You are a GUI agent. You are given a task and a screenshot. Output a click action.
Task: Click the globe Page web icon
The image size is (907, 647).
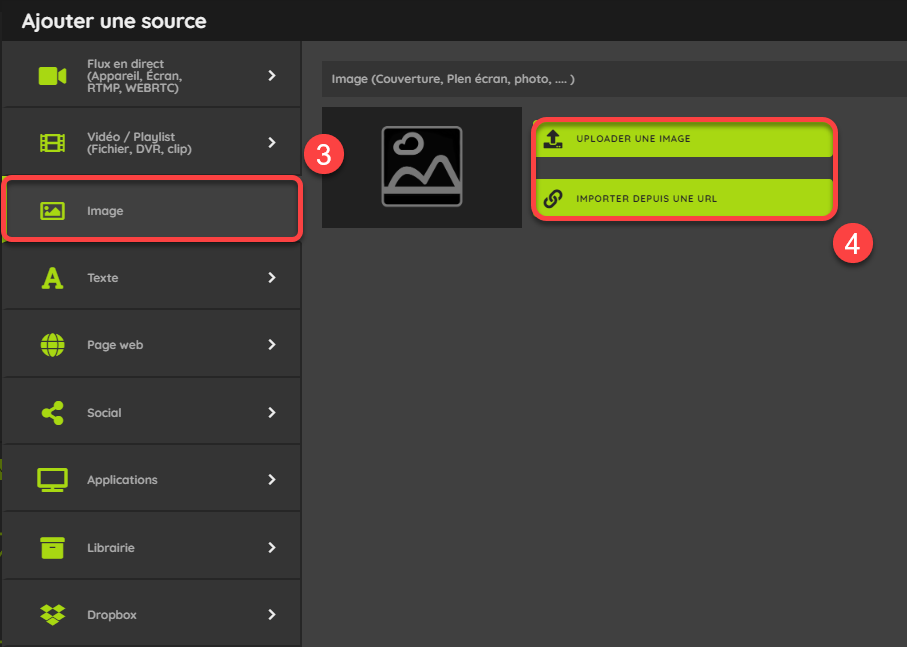(x=52, y=345)
